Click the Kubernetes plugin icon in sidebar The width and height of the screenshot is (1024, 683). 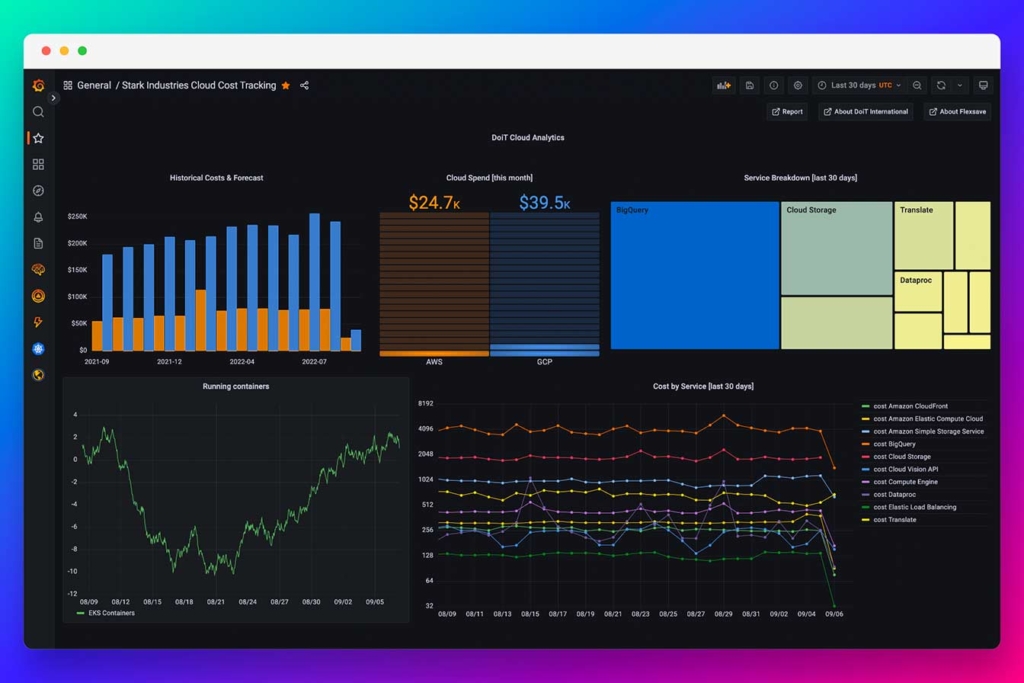[38, 349]
